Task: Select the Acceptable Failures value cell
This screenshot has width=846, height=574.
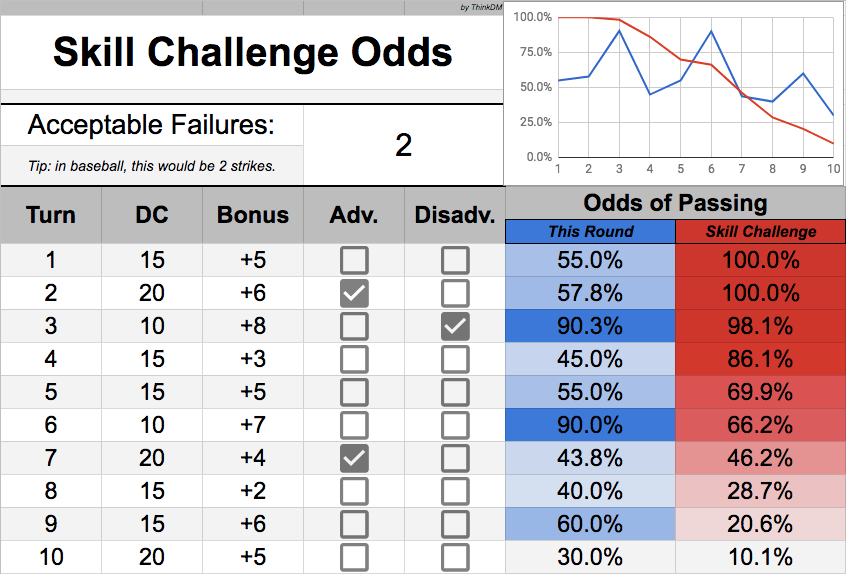Action: point(403,146)
